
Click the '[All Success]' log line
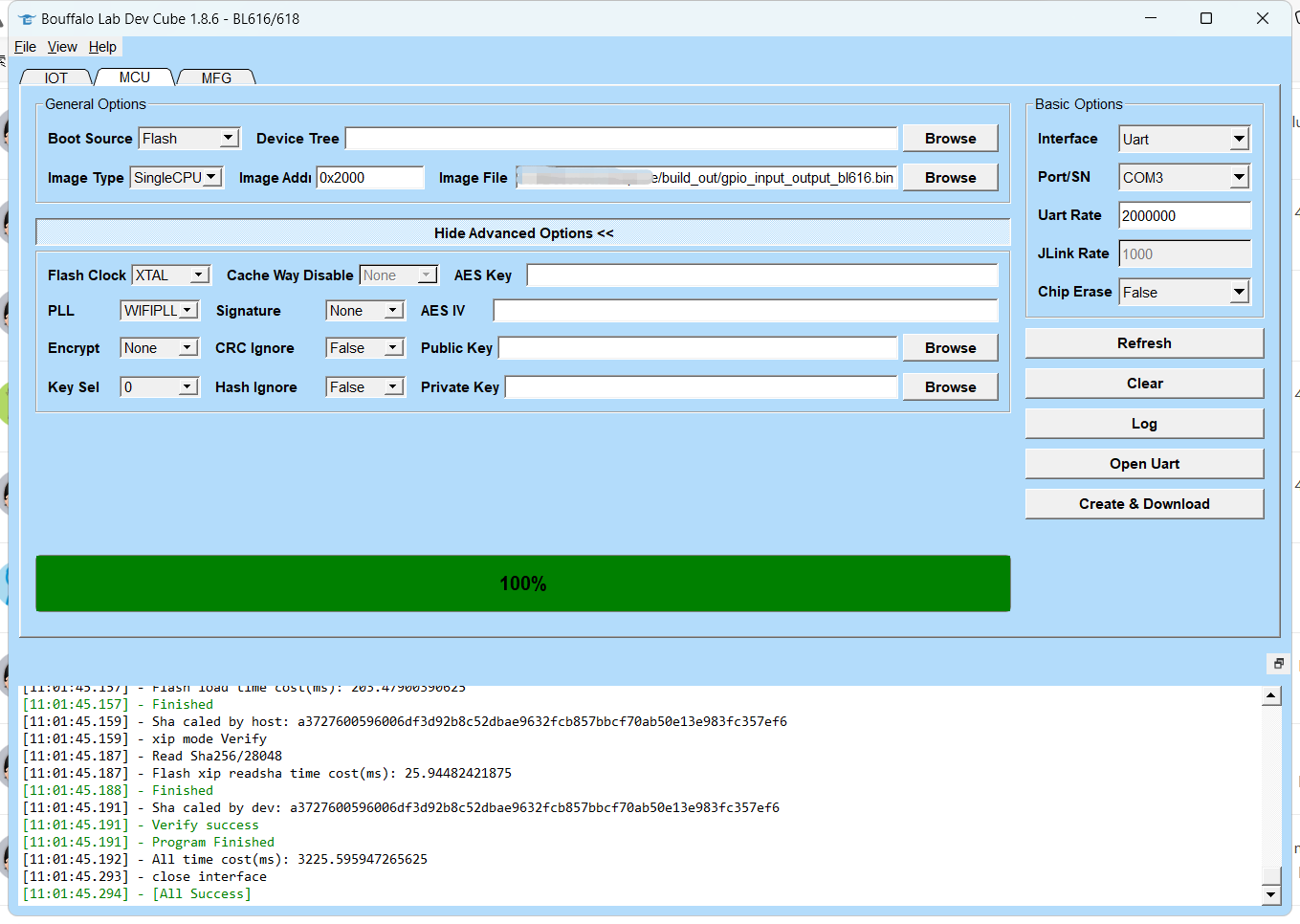point(137,894)
